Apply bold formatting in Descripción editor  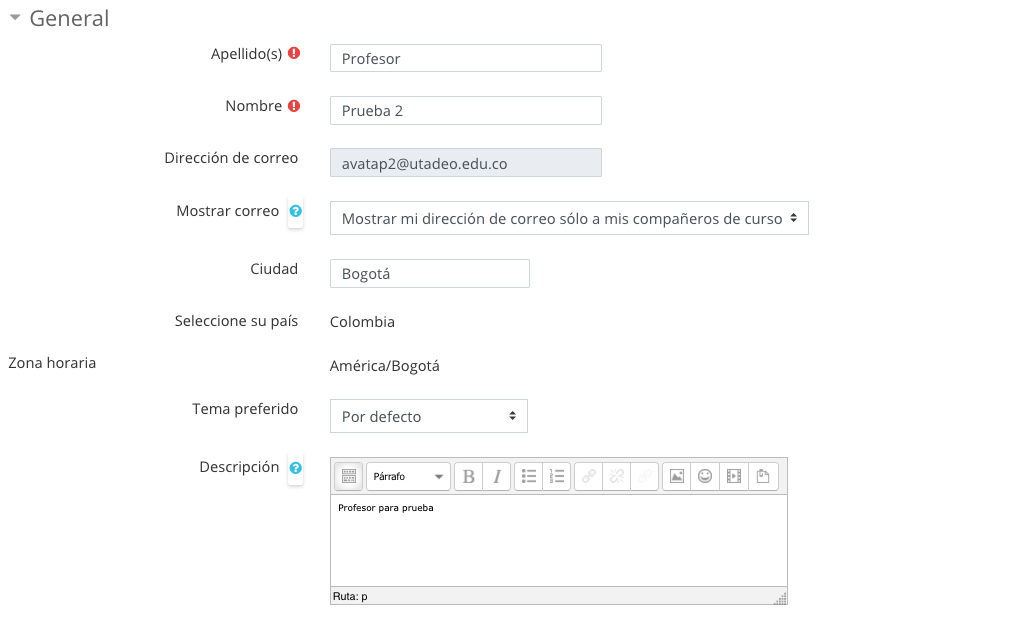pyautogui.click(x=468, y=477)
